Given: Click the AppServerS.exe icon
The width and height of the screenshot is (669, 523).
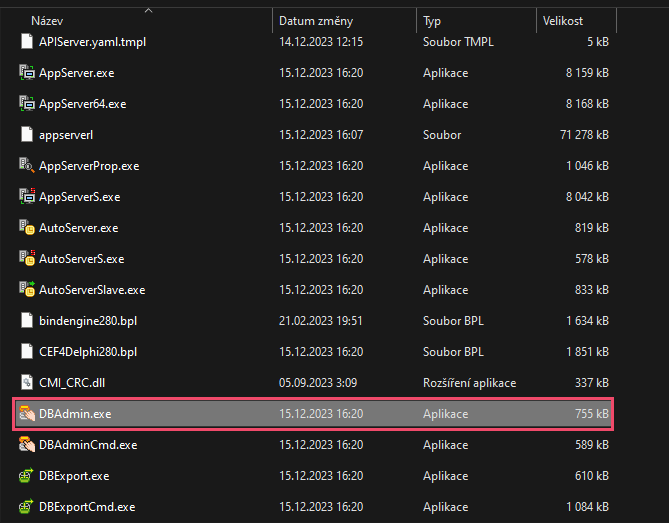Looking at the screenshot, I should [x=27, y=196].
